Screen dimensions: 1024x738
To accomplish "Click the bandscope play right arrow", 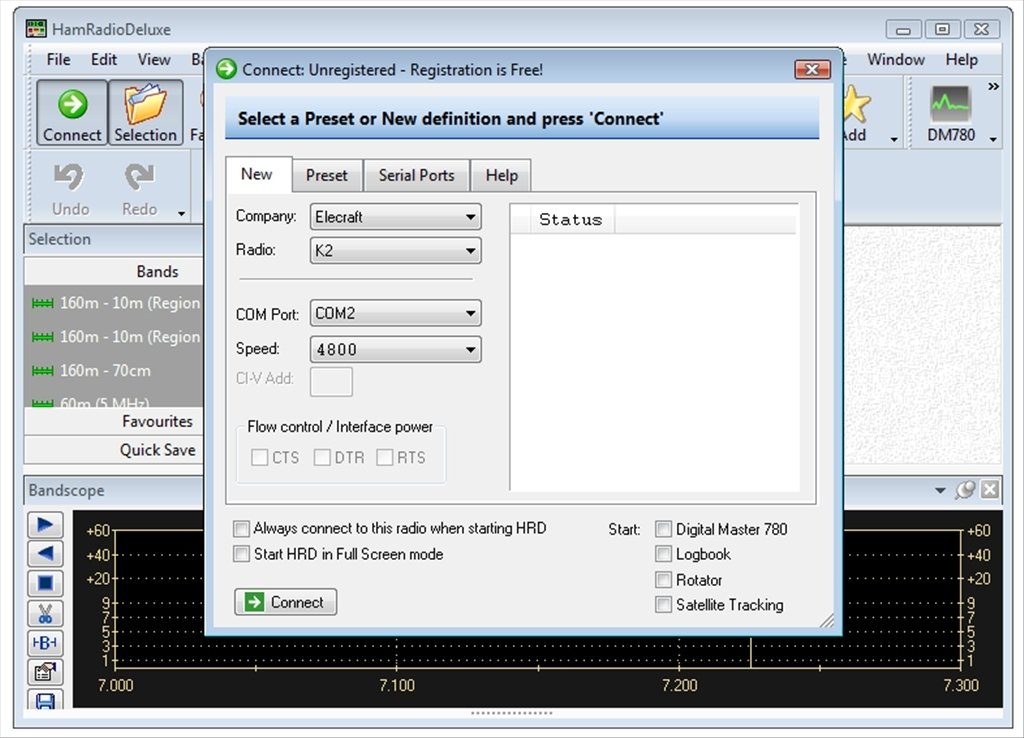I will (x=45, y=524).
